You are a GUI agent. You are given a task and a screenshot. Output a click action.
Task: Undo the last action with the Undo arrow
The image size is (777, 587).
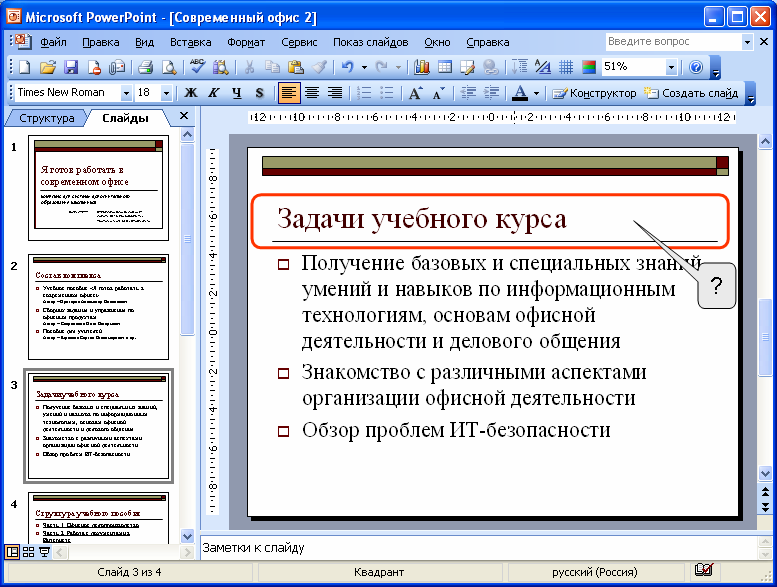(x=348, y=67)
